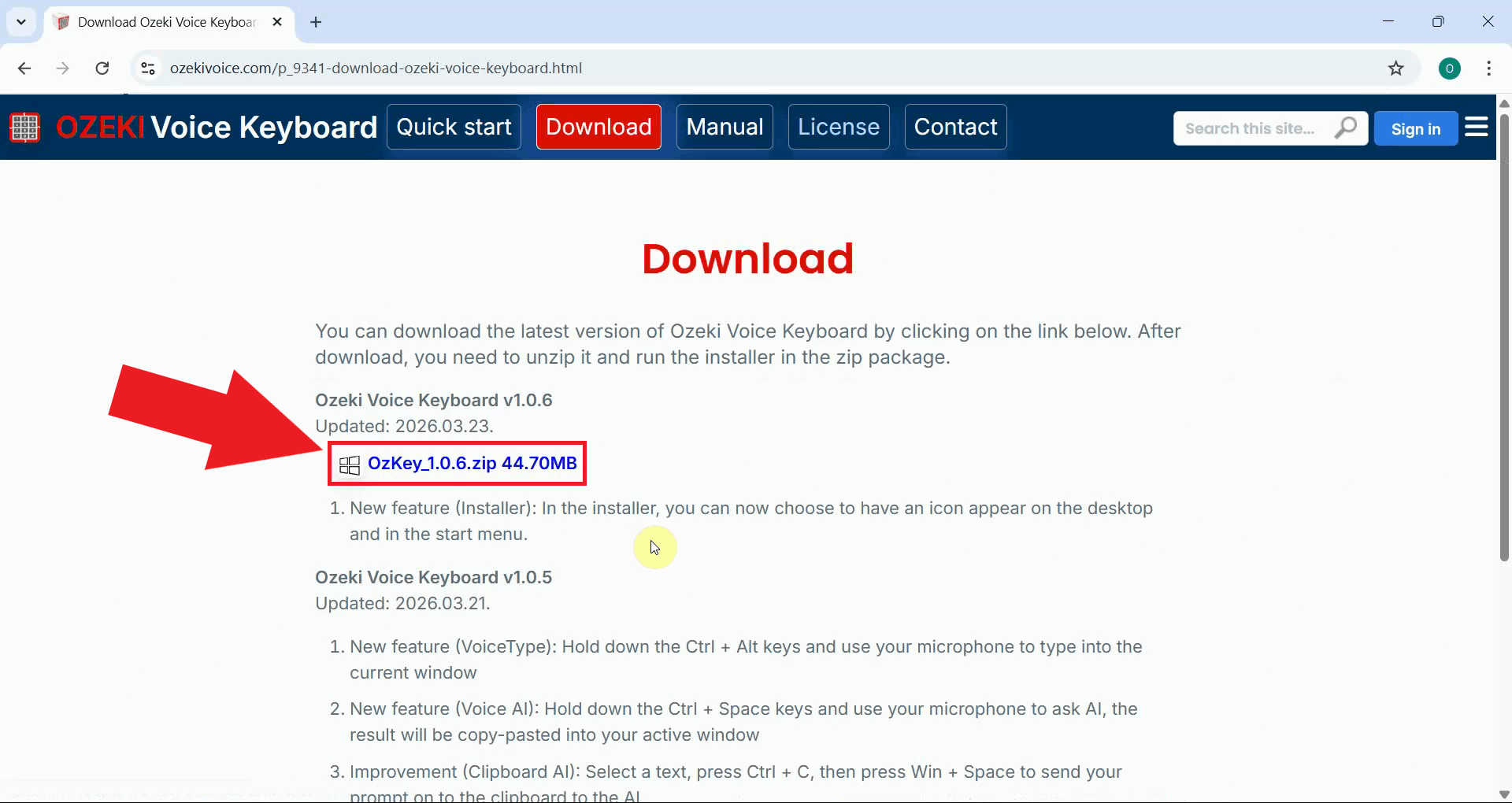This screenshot has width=1512, height=803.
Task: Open the Manual menu item
Action: click(x=724, y=127)
